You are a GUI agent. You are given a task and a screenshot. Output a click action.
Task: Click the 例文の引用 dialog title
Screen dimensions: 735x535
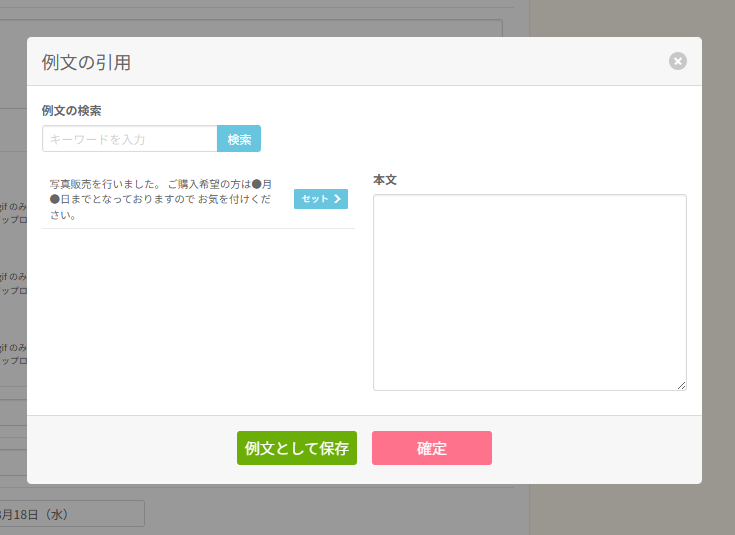pyautogui.click(x=86, y=62)
